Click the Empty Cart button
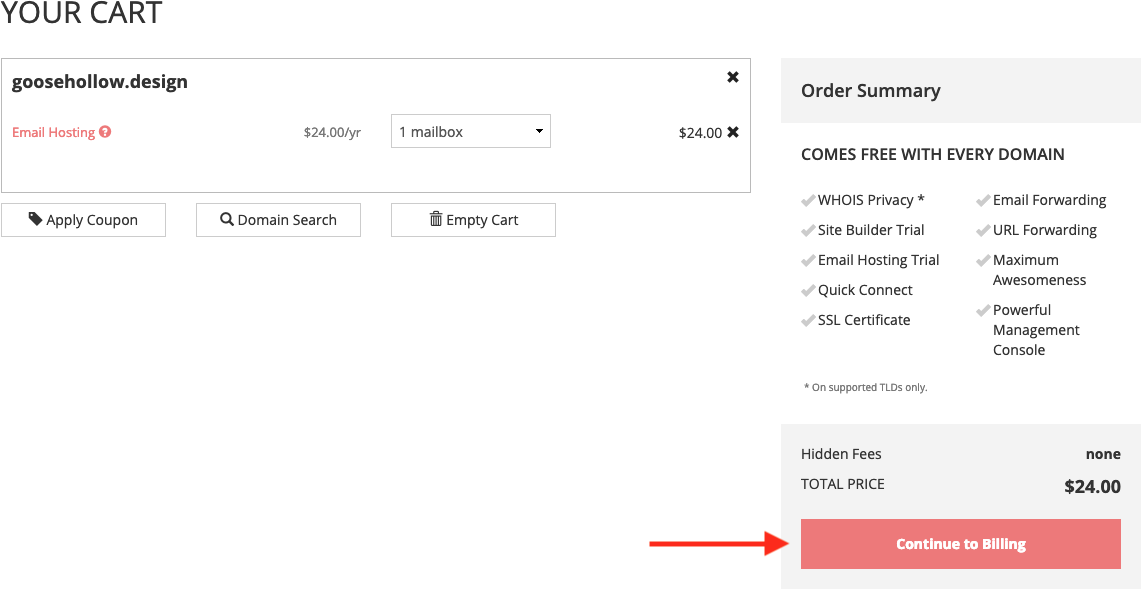 point(473,220)
